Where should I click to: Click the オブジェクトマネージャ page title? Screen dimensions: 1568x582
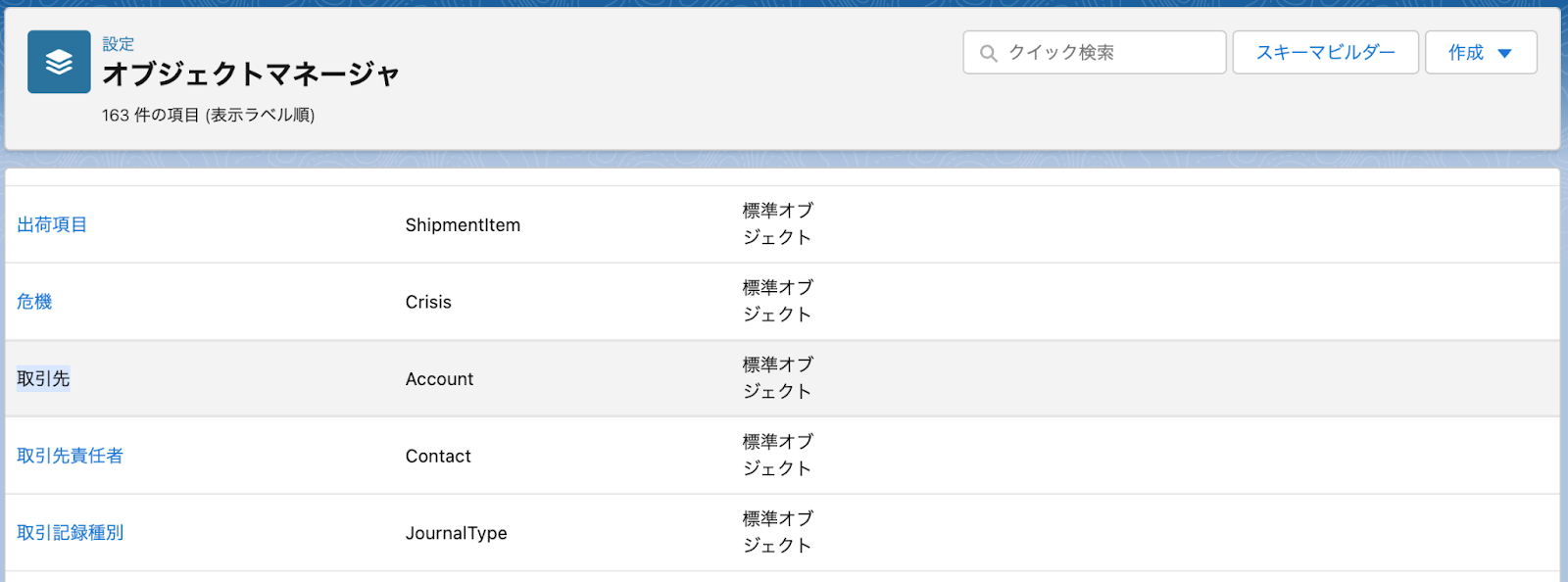251,74
